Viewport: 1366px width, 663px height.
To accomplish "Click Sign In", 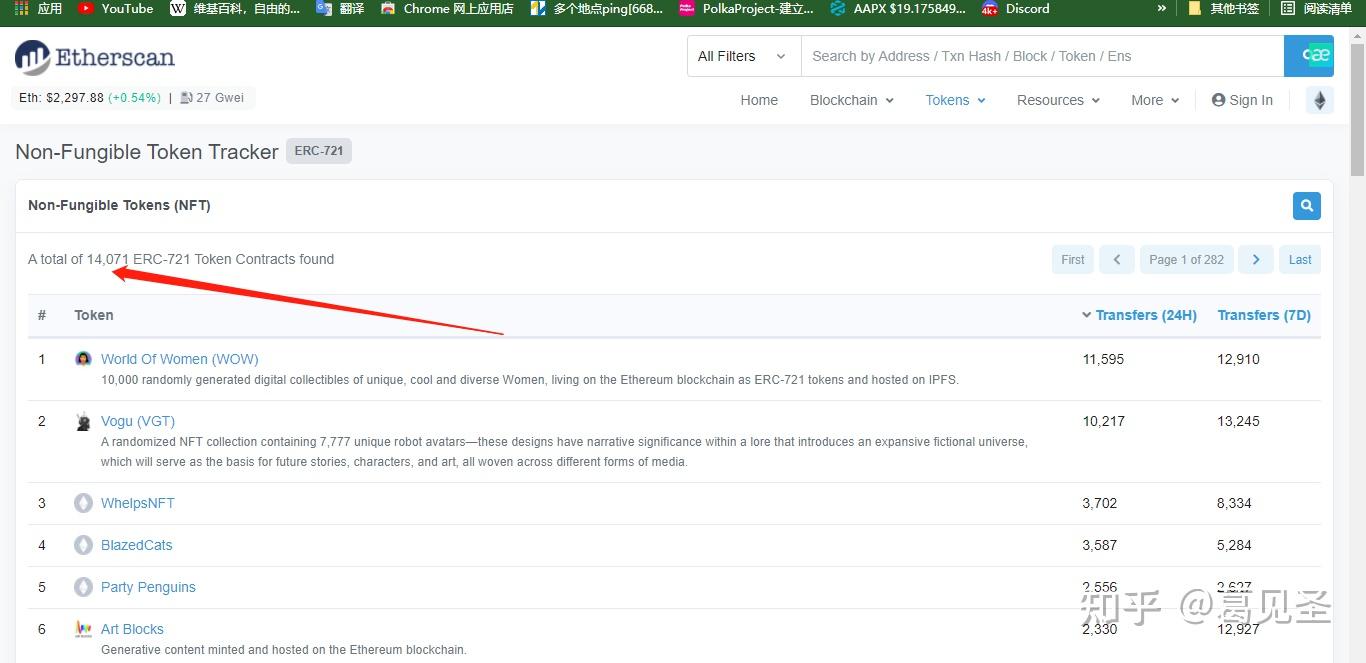I will [x=1242, y=100].
